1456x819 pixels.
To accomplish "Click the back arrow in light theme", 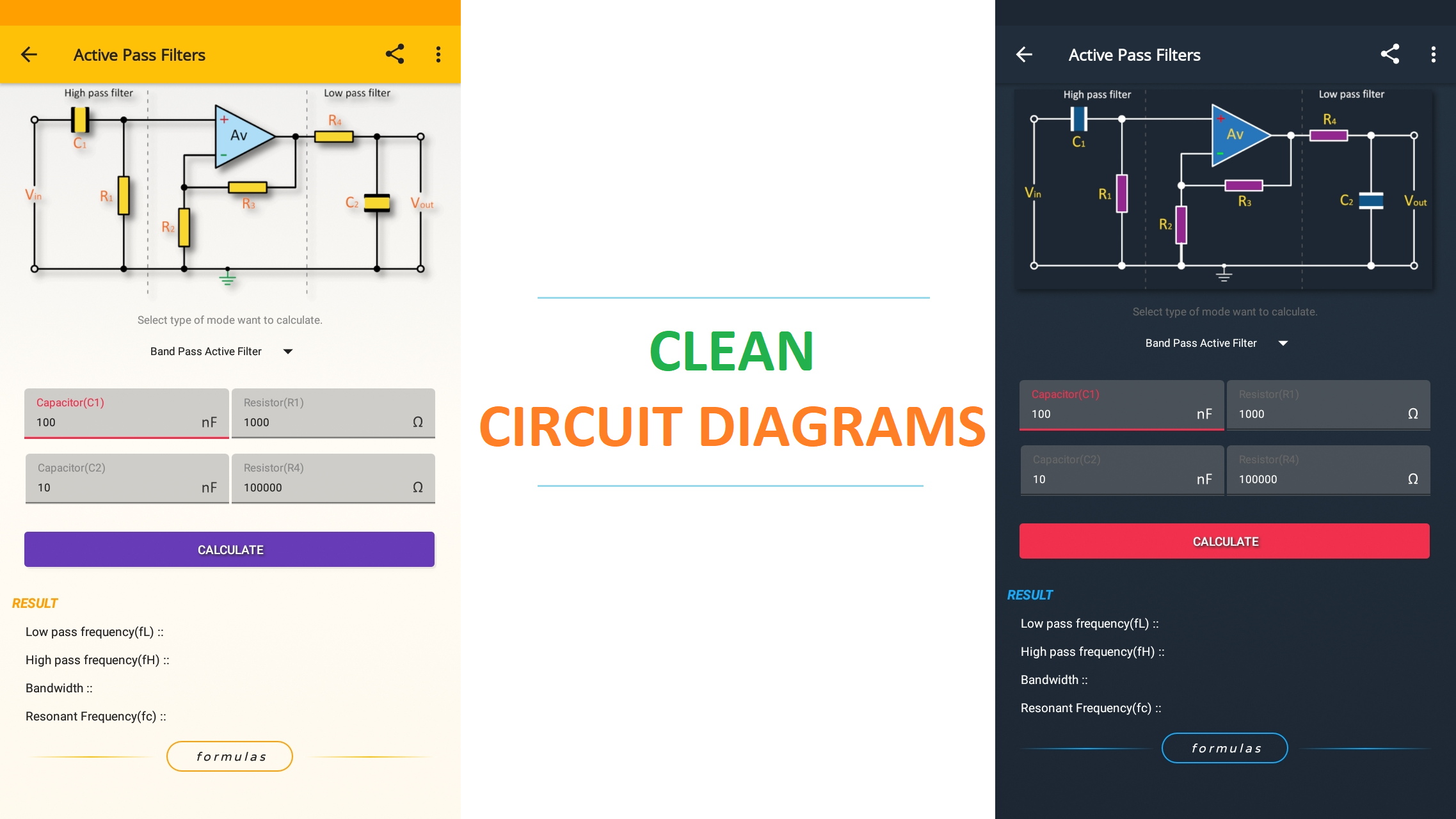I will 29,54.
